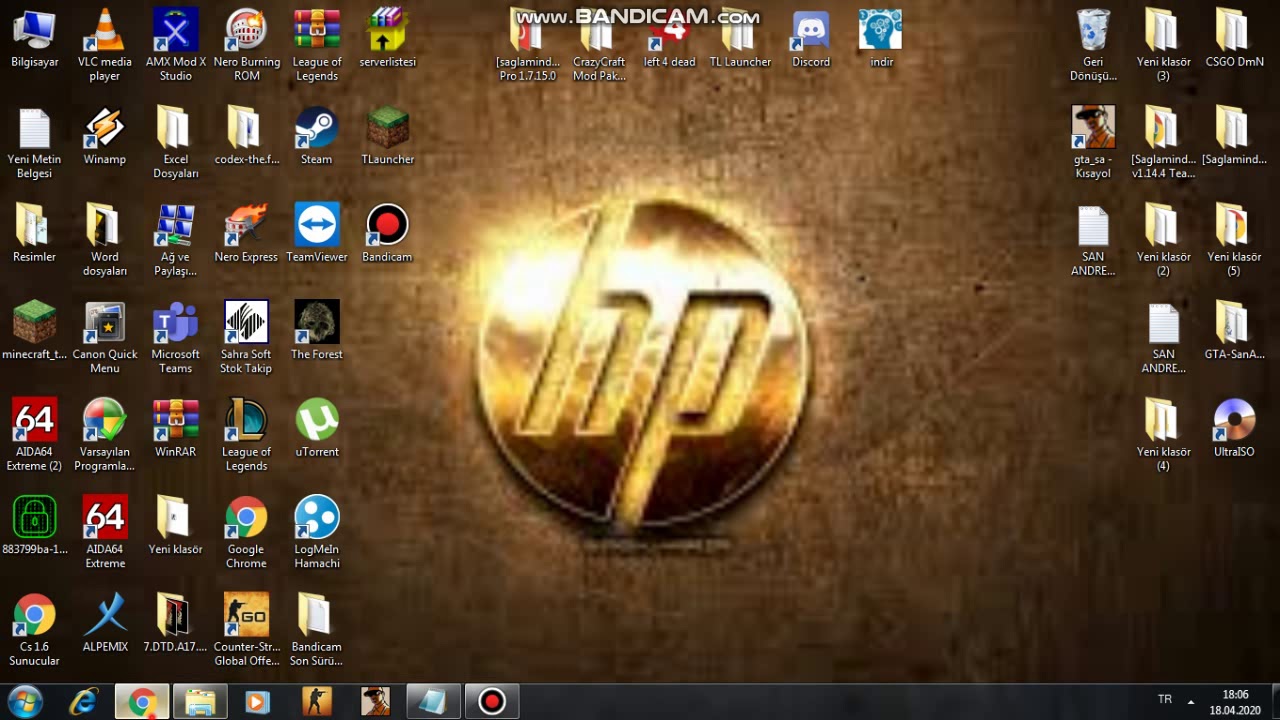Open Canon Quick Menu shortcut
1280x720 pixels.
tap(104, 337)
